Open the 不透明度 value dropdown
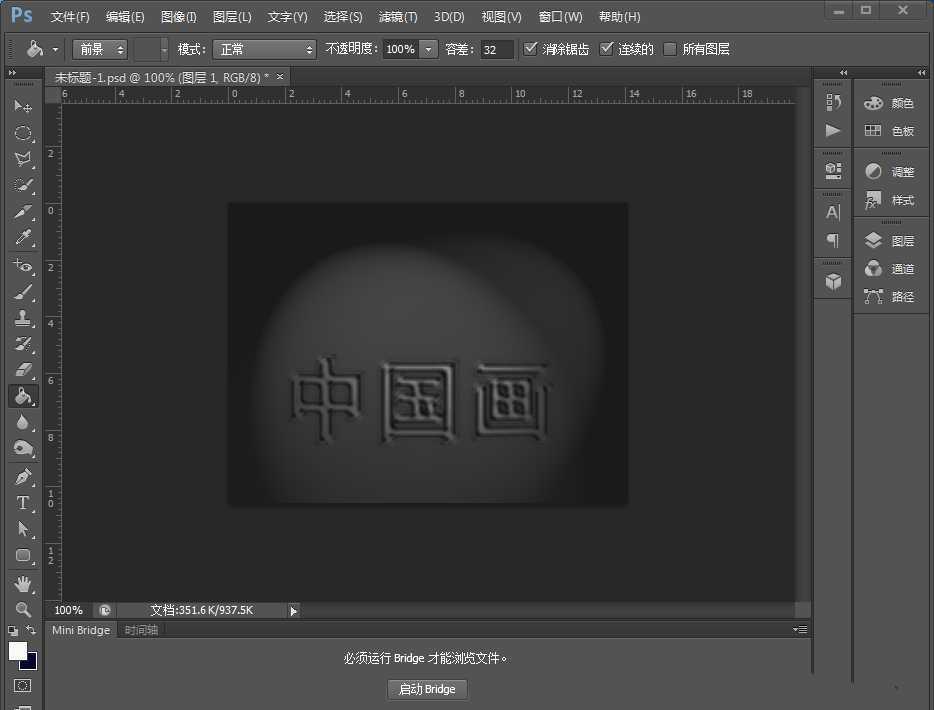 (428, 48)
